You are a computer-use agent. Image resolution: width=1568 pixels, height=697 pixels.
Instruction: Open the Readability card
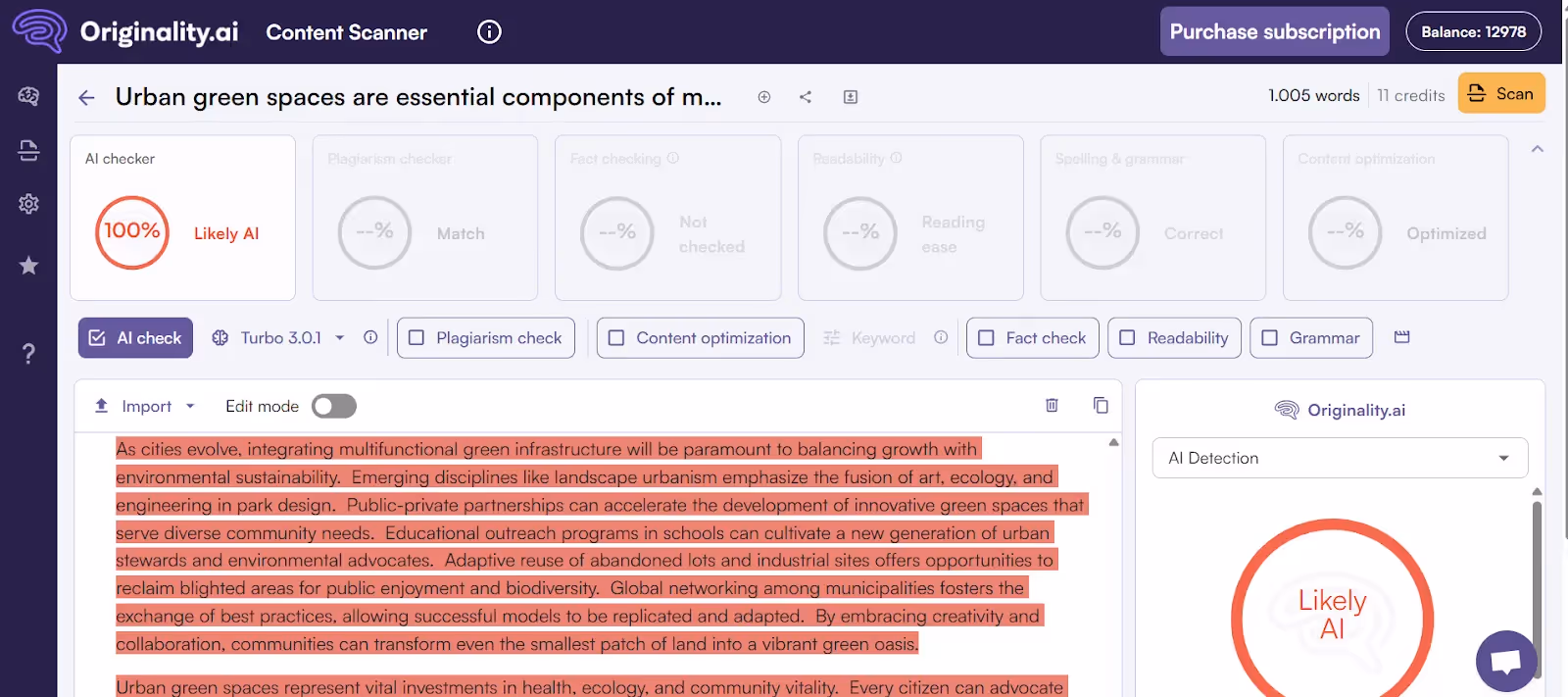(910, 218)
